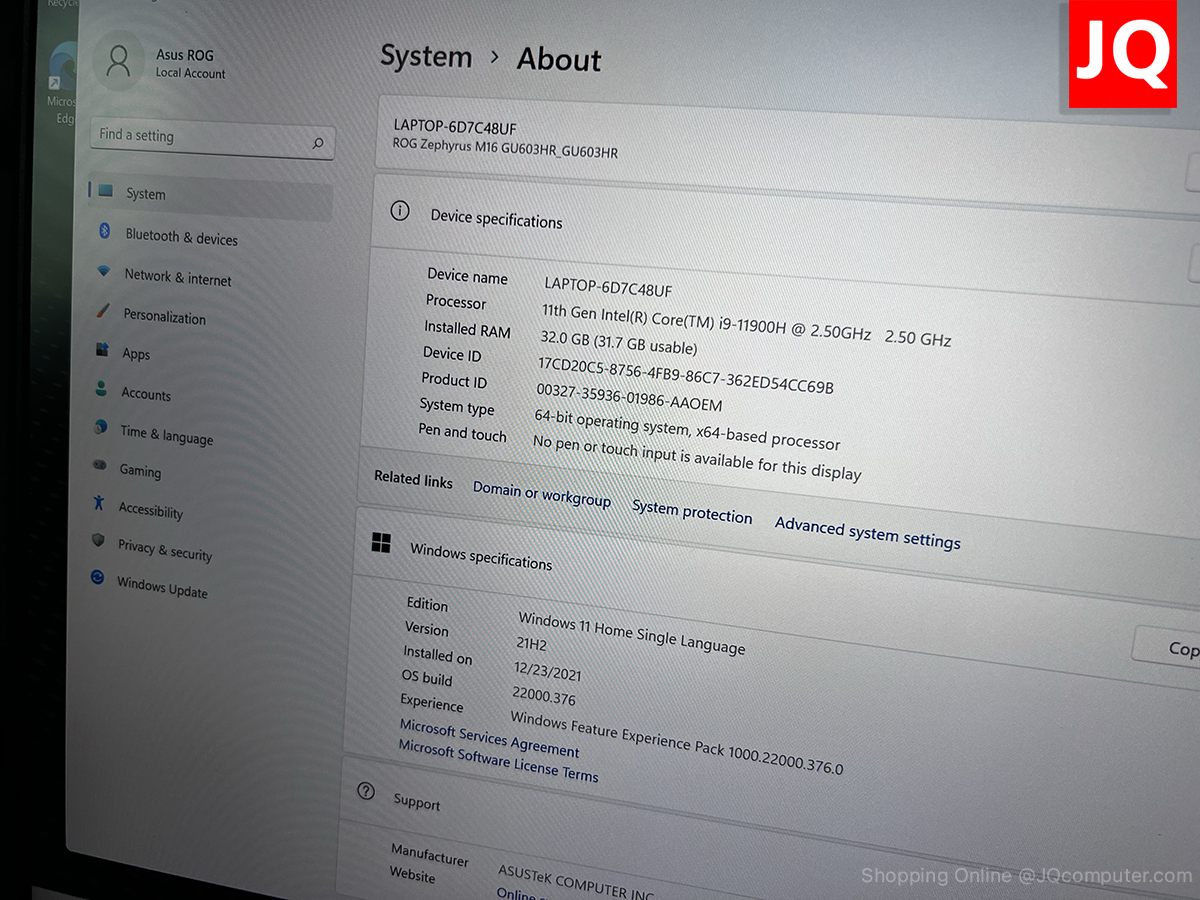The width and height of the screenshot is (1200, 900).
Task: Go to the Gaming settings page
Action: tap(139, 470)
